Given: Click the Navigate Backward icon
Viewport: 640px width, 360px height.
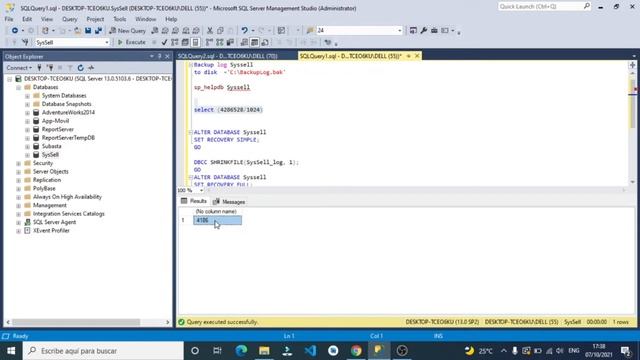Looking at the screenshot, I should pyautogui.click(x=15, y=31).
